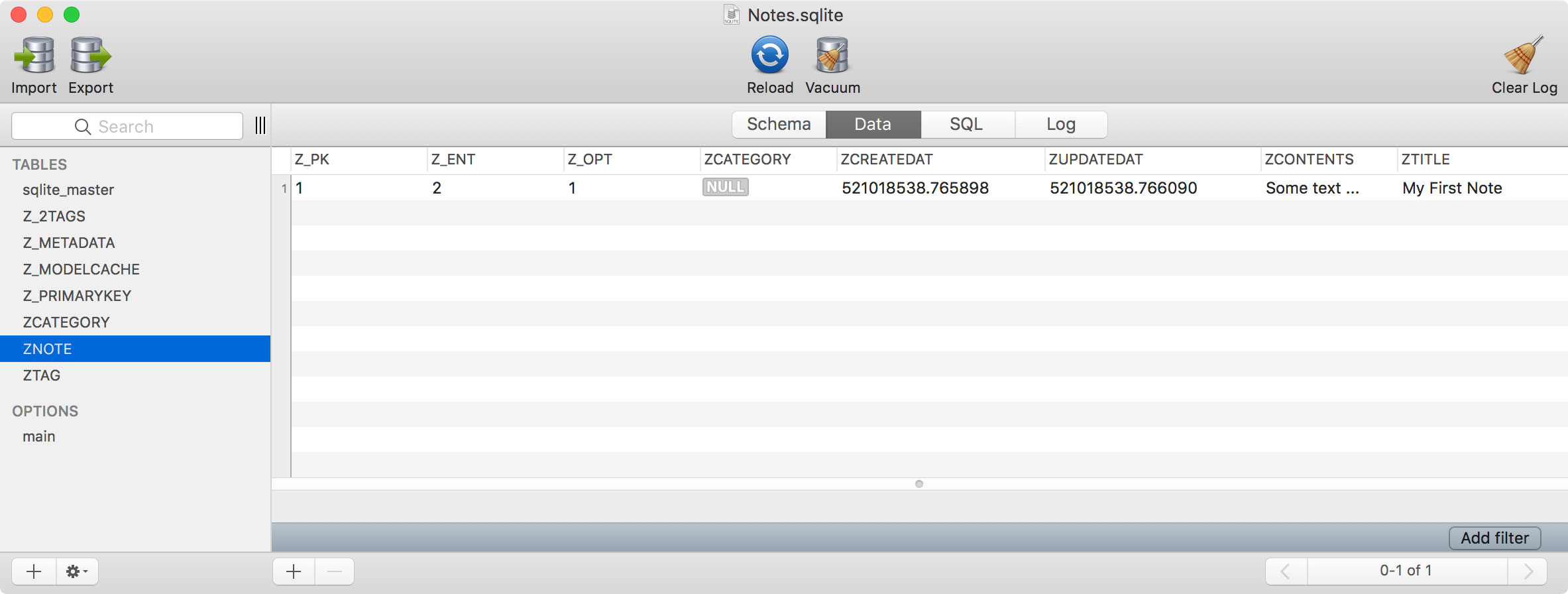Click the Export database icon

coord(91,56)
